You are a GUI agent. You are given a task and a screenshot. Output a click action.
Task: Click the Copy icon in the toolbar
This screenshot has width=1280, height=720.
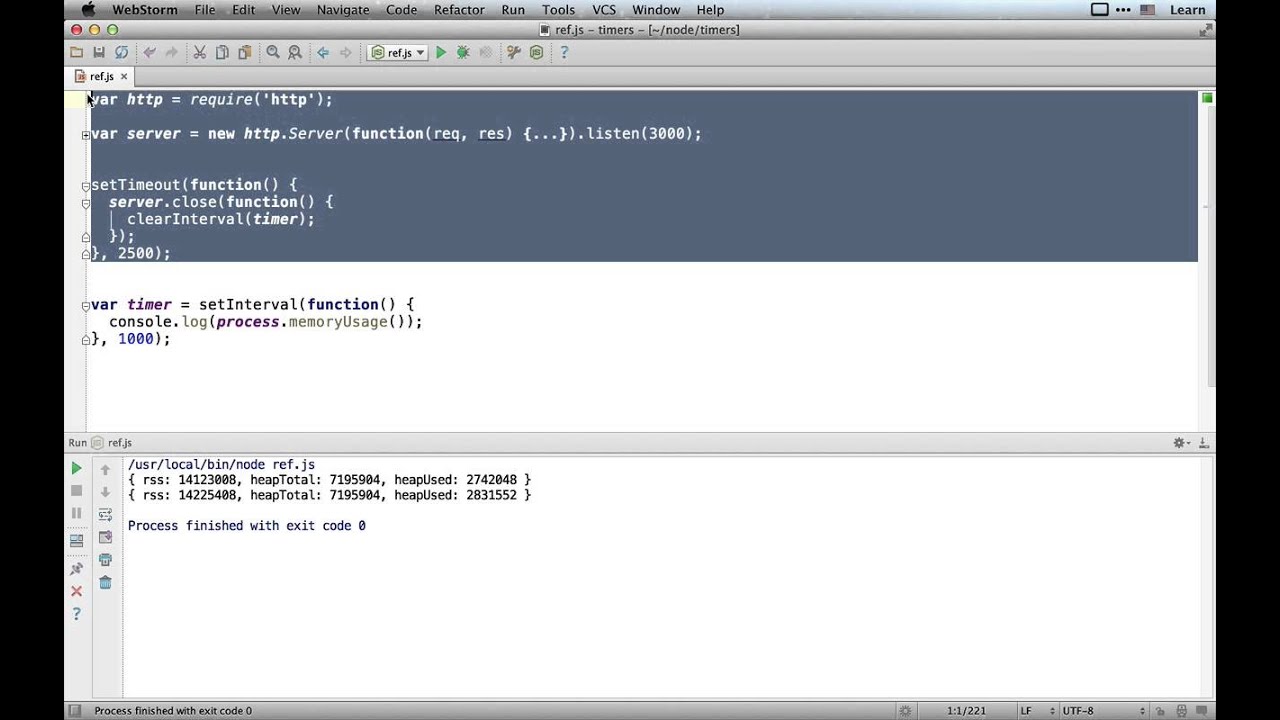pos(222,53)
